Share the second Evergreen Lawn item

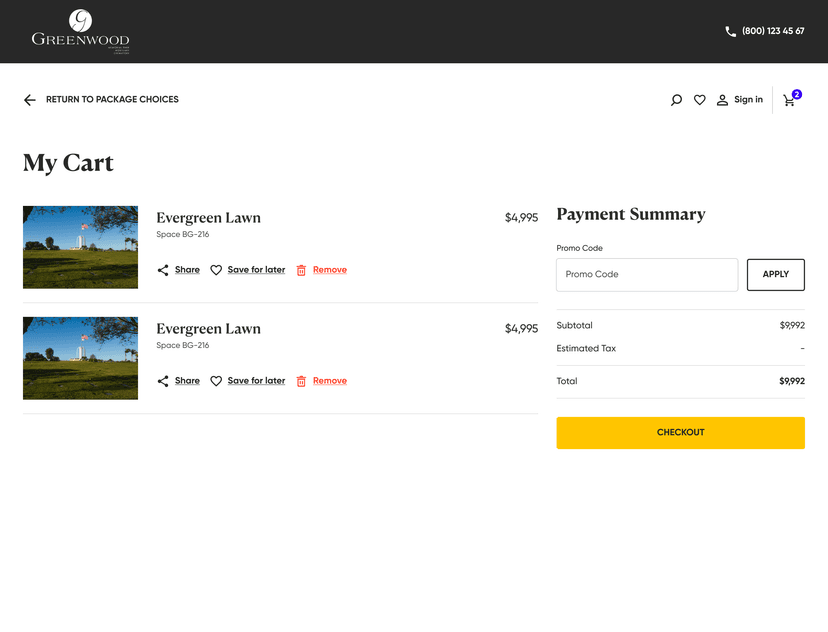pos(187,381)
